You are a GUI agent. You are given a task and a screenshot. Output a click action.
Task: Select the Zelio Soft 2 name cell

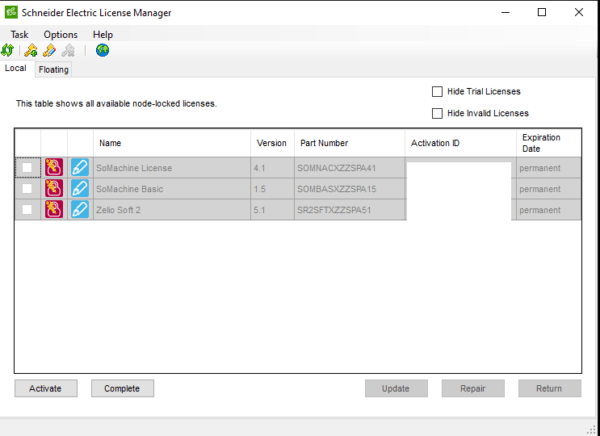pos(172,210)
